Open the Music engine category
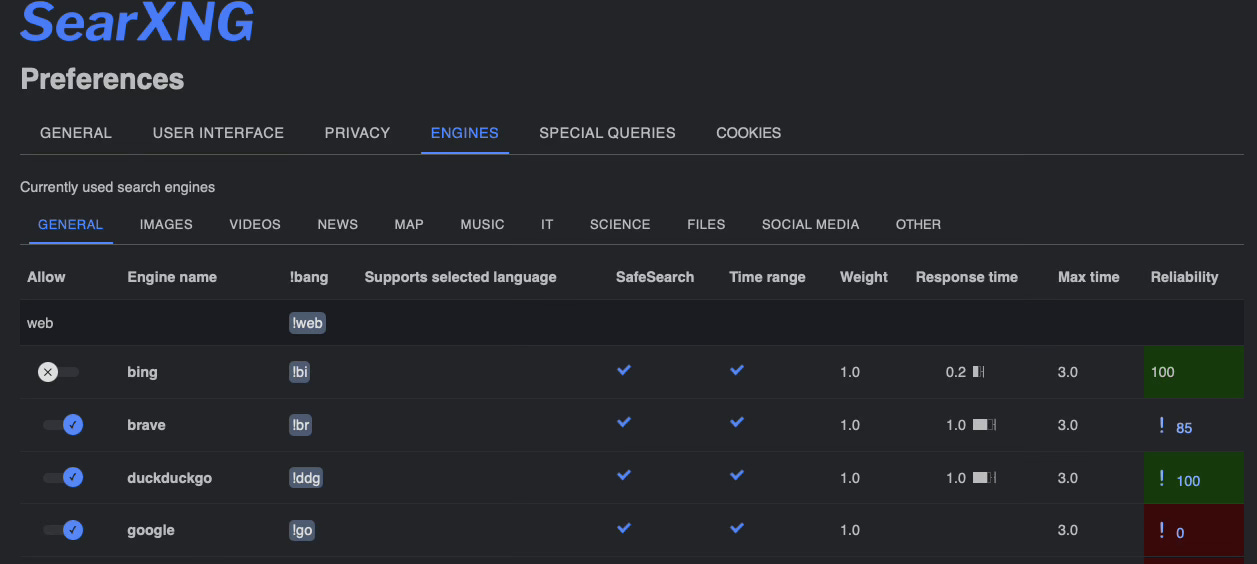This screenshot has width=1257, height=564. click(482, 225)
